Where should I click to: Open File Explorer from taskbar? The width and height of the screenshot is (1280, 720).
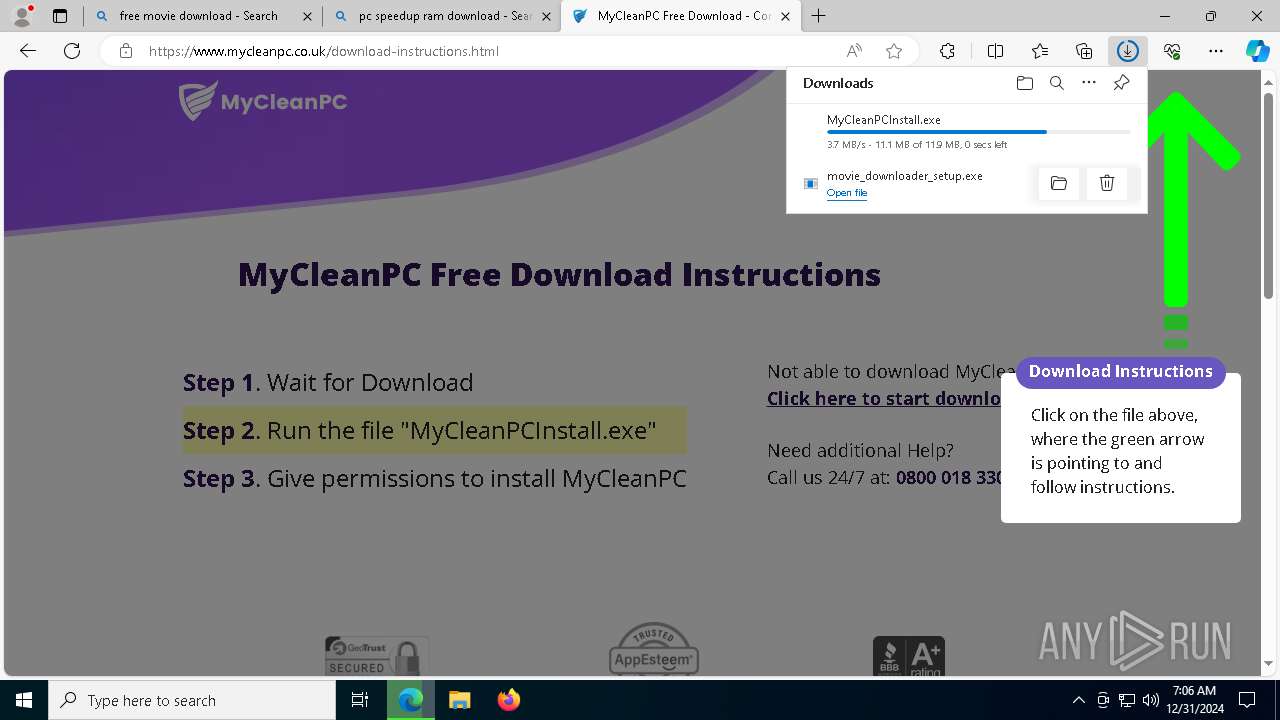tap(459, 700)
